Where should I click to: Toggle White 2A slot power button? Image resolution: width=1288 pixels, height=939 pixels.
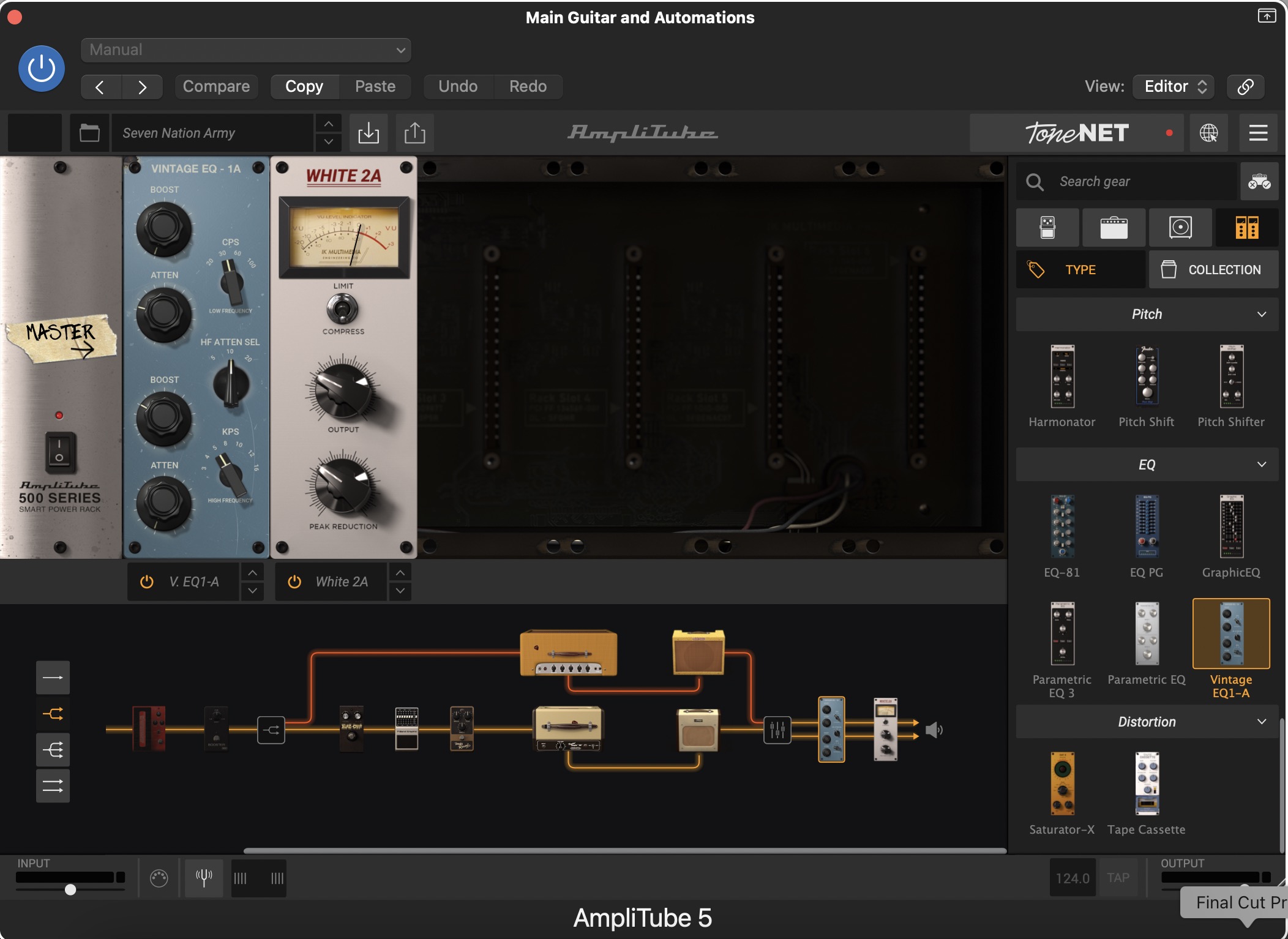point(294,582)
